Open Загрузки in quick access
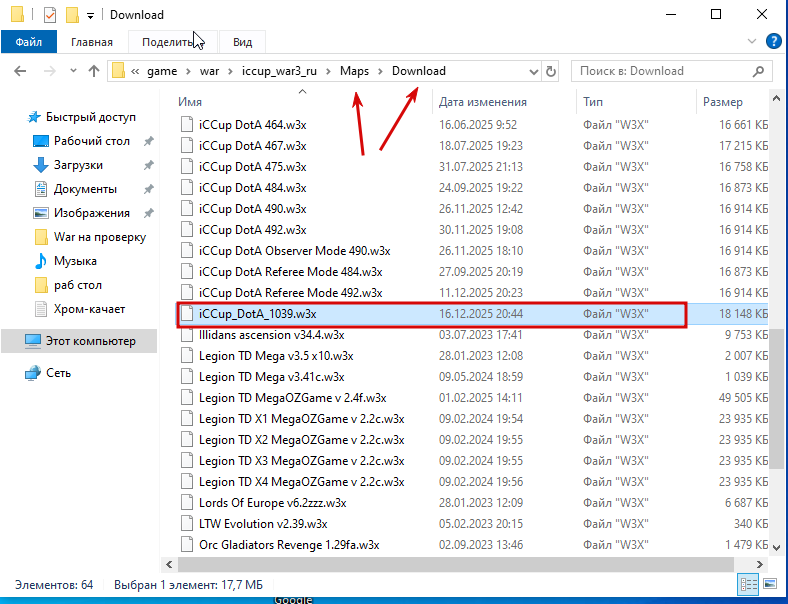The height and width of the screenshot is (604, 788). 78,165
